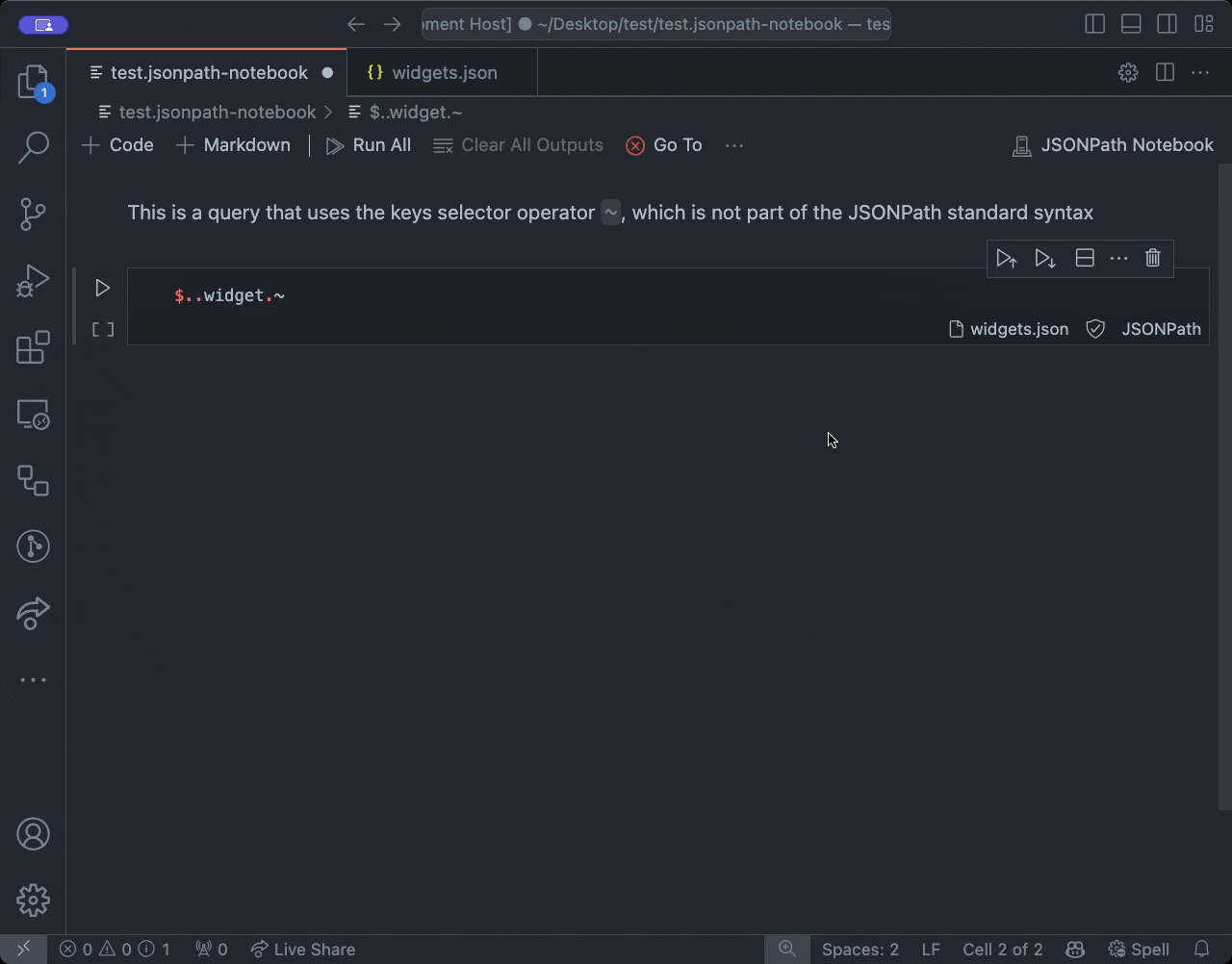Open Run and Debug view
1232x964 pixels.
[x=34, y=281]
